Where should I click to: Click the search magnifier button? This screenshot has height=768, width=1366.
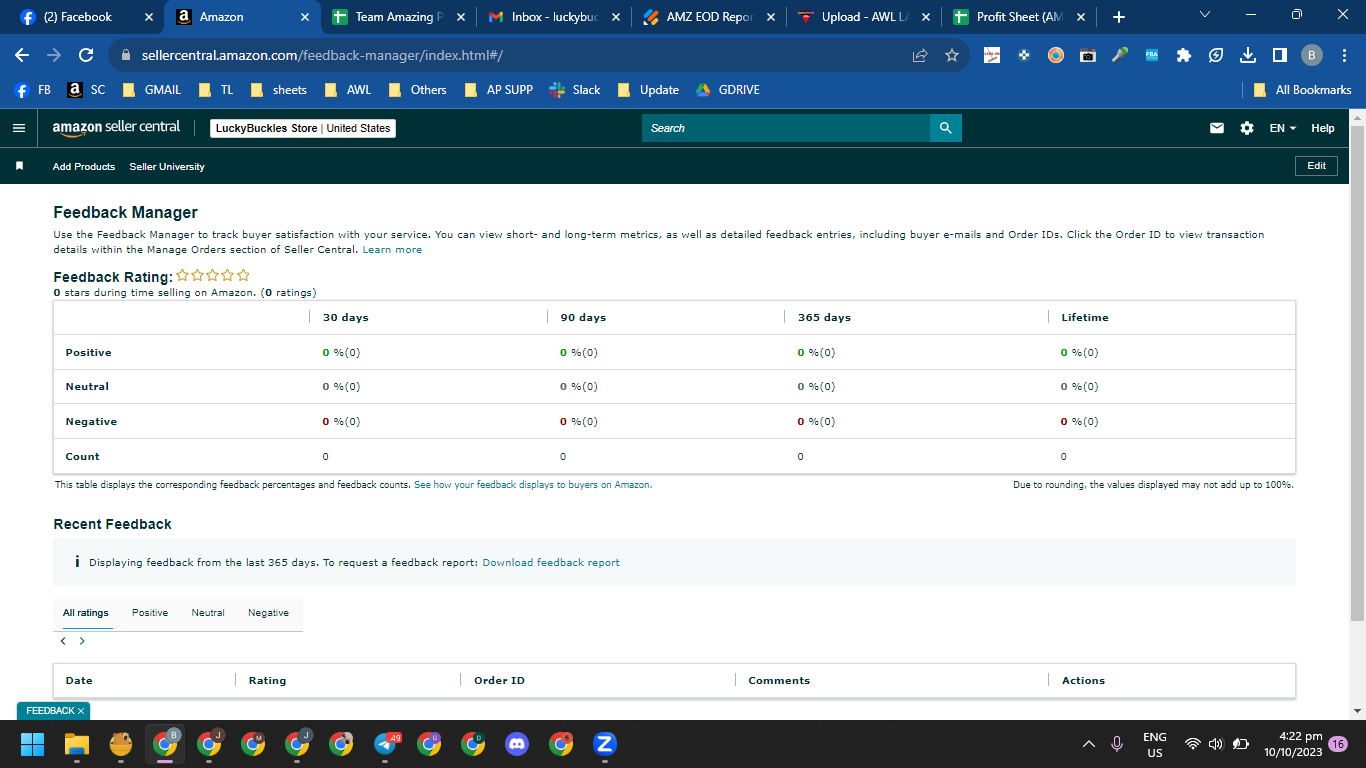pos(945,128)
